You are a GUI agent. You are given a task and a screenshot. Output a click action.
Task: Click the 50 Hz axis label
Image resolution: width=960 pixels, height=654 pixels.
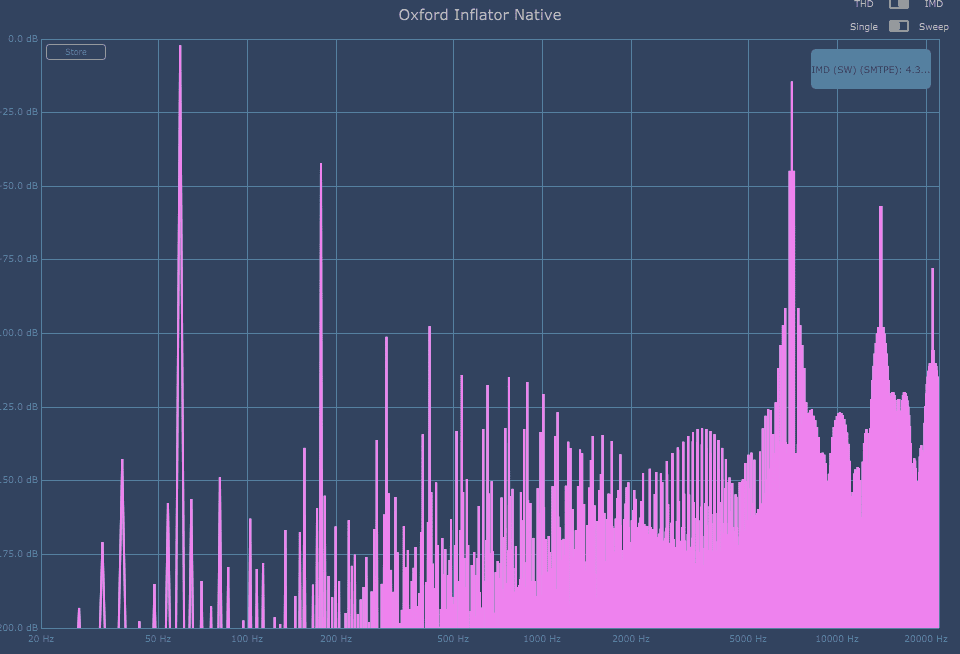click(158, 639)
